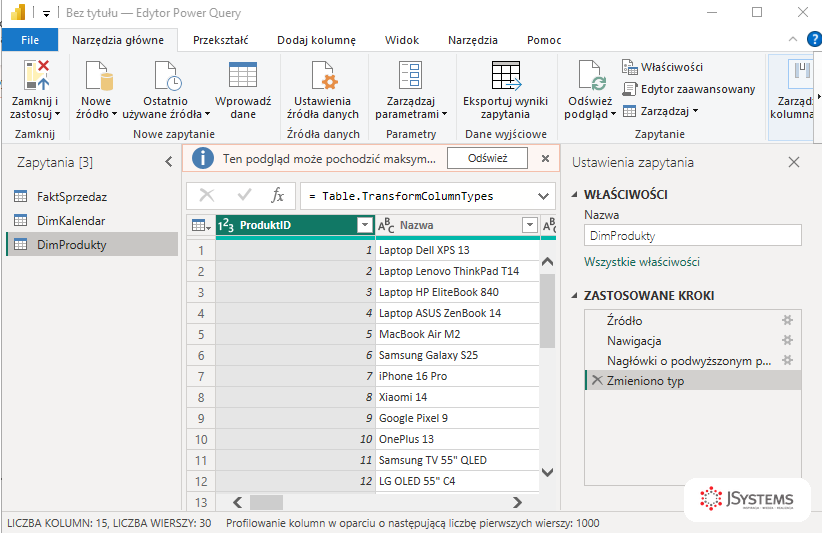Open the Nowe źródło icon
Viewport: 822px width, 533px height.
click(99, 76)
